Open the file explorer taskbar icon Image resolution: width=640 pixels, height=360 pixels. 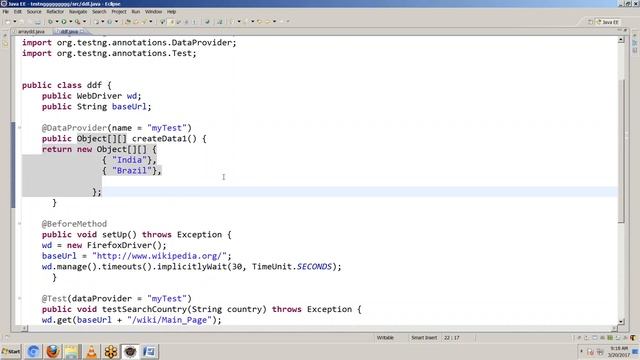(72, 351)
